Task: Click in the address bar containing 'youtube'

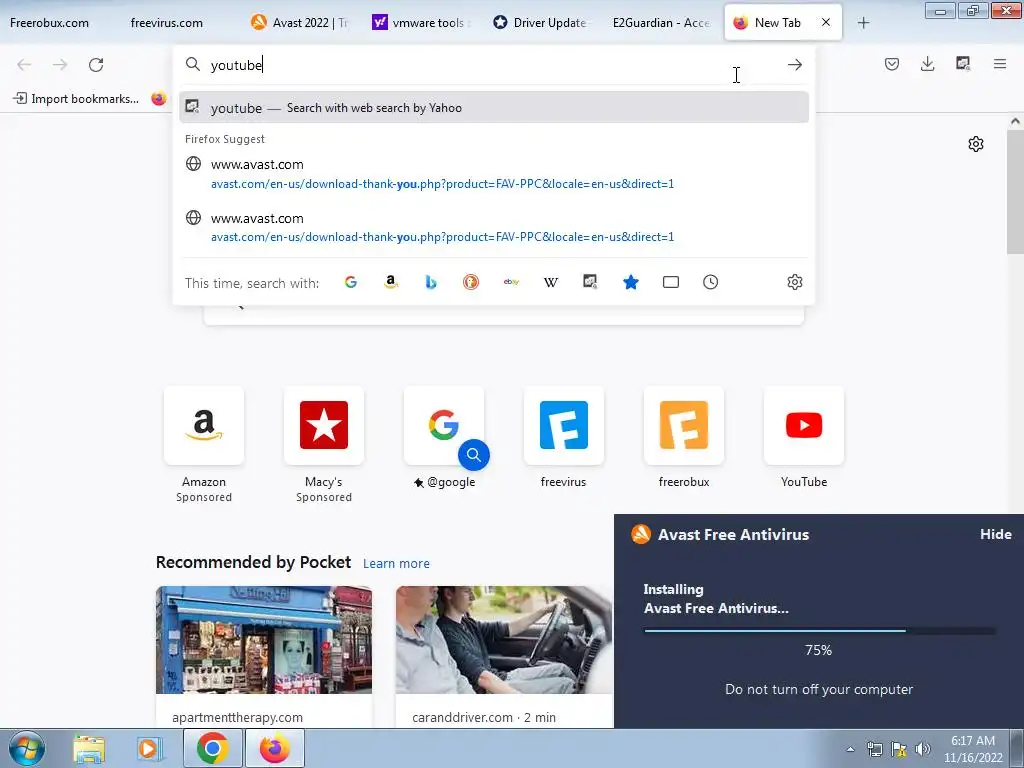Action: click(x=494, y=65)
